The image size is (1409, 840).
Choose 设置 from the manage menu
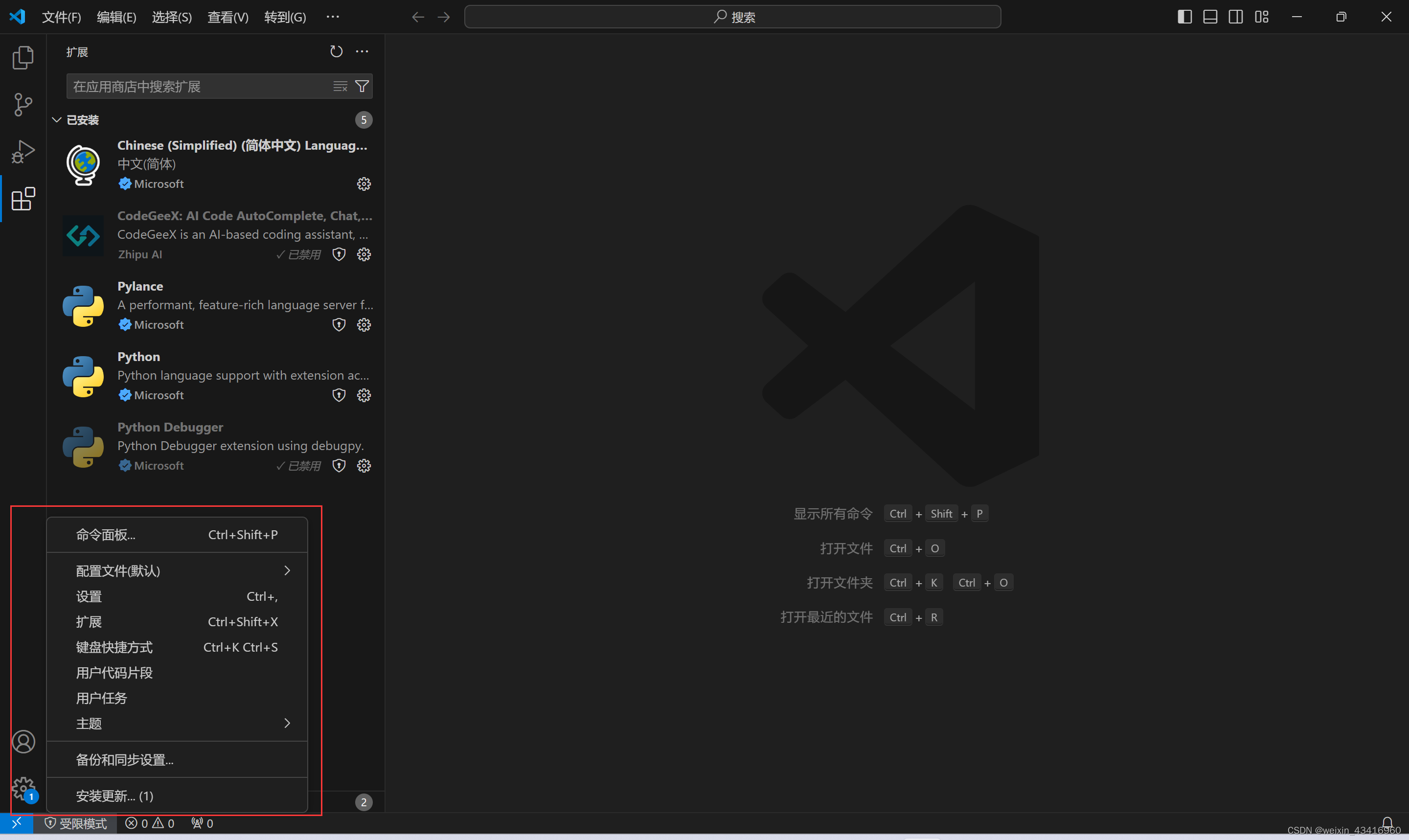point(177,596)
